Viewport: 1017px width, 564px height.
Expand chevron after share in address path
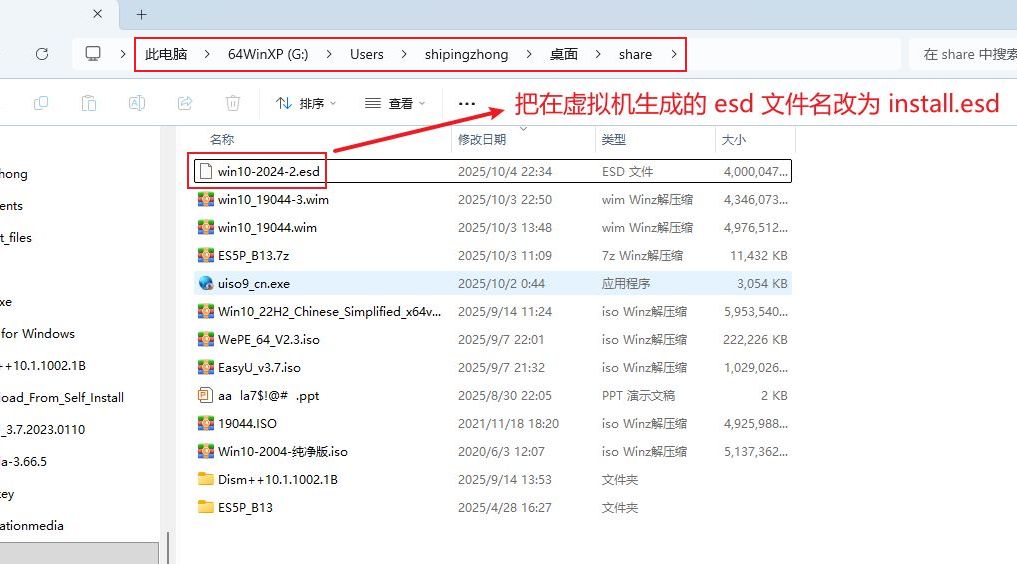(x=674, y=55)
